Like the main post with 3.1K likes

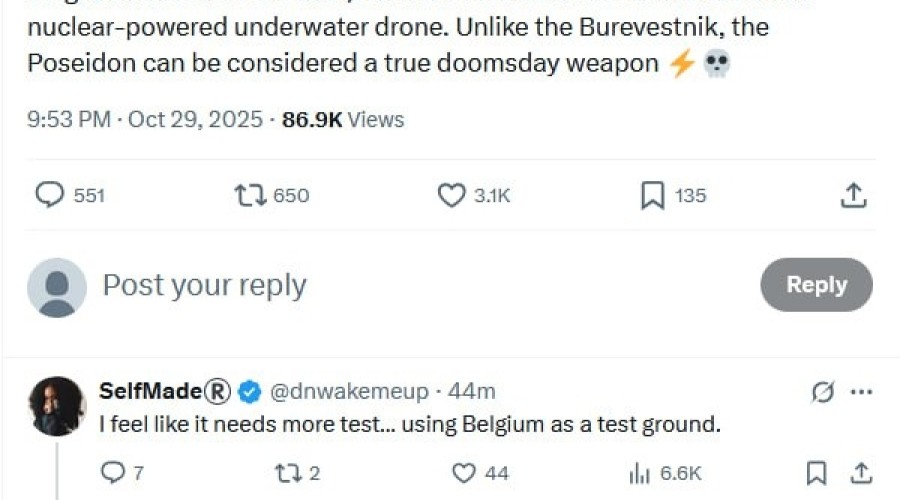click(x=452, y=195)
